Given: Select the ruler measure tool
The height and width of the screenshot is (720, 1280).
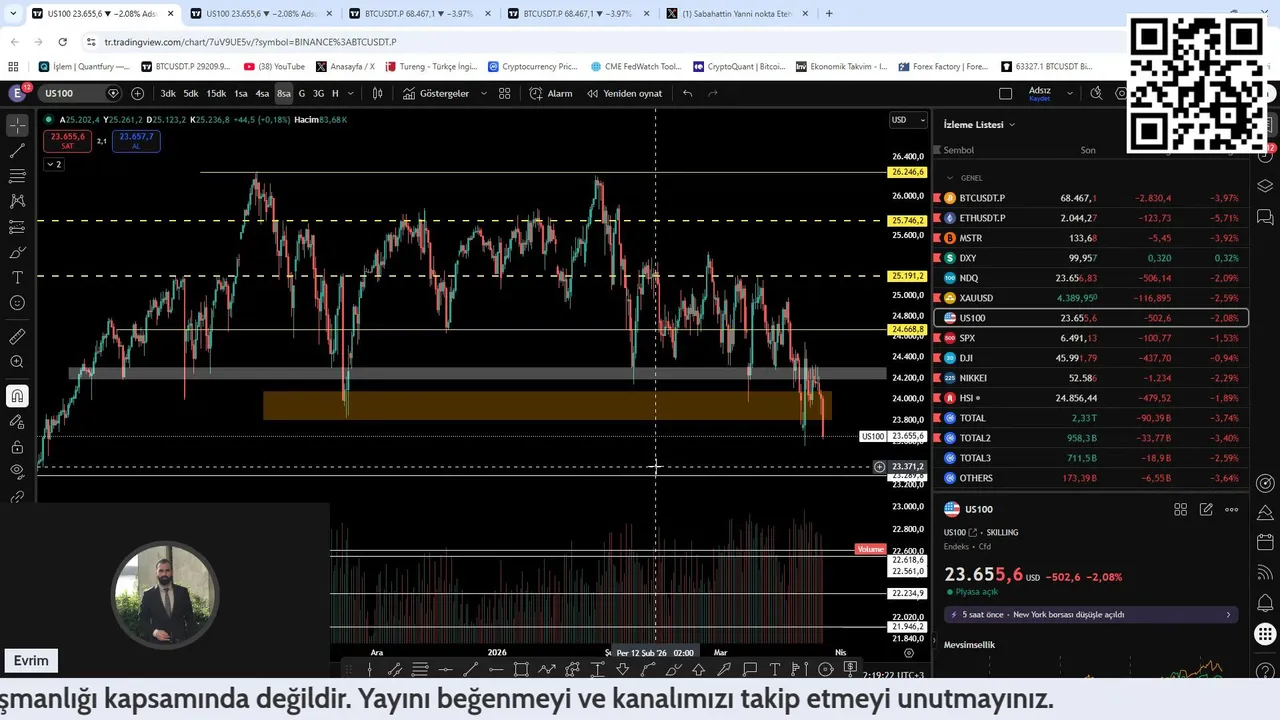Looking at the screenshot, I should pos(17,337).
